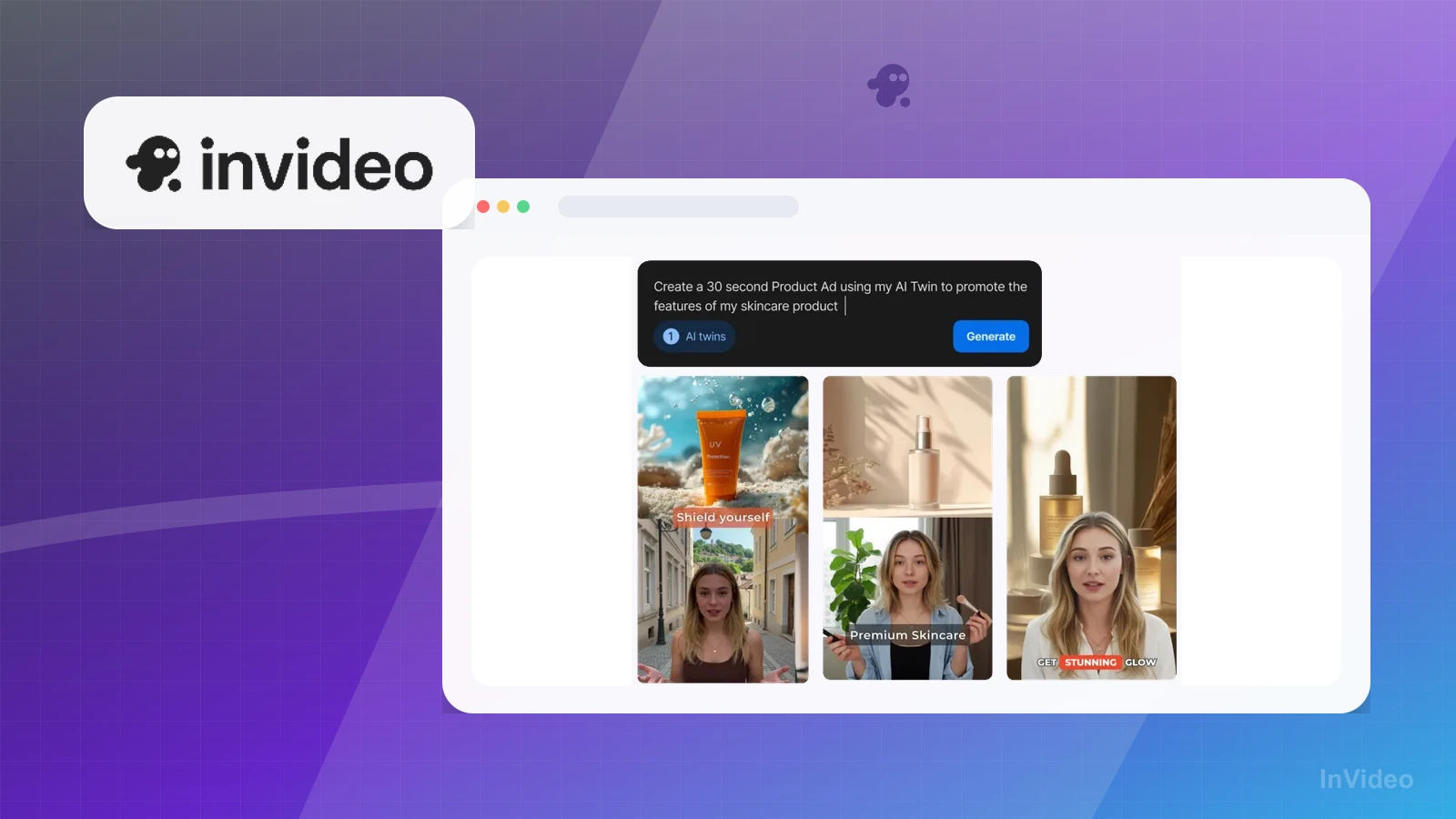1456x819 pixels.
Task: Click the Premium Skincare caption text
Action: coord(907,635)
